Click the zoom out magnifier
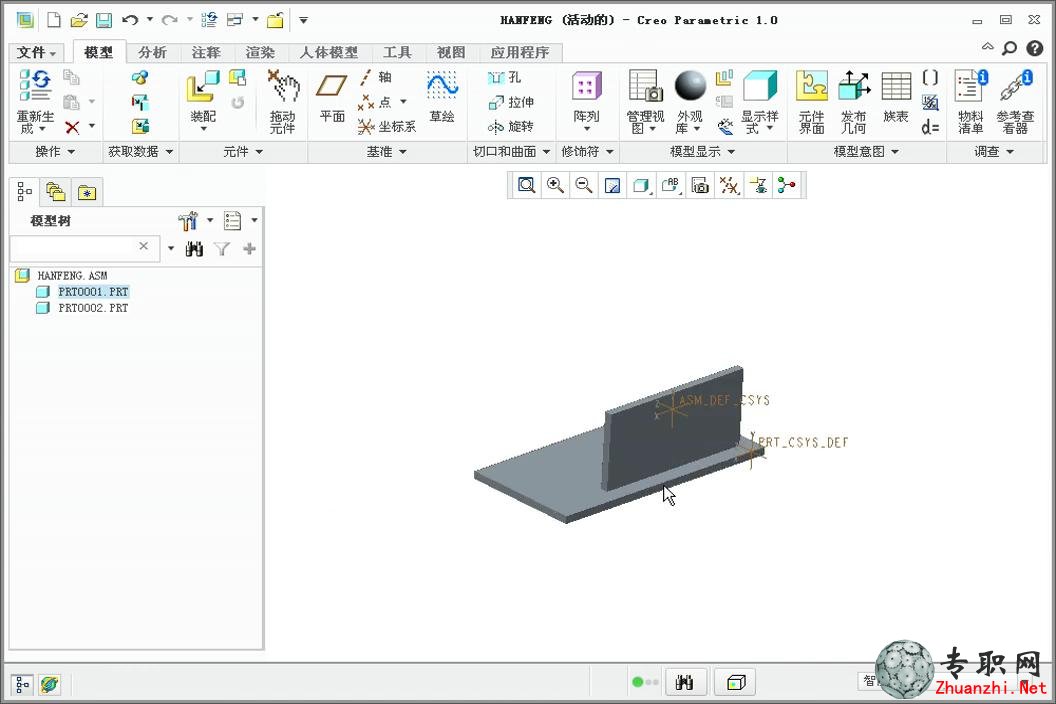The image size is (1056, 704). (584, 185)
